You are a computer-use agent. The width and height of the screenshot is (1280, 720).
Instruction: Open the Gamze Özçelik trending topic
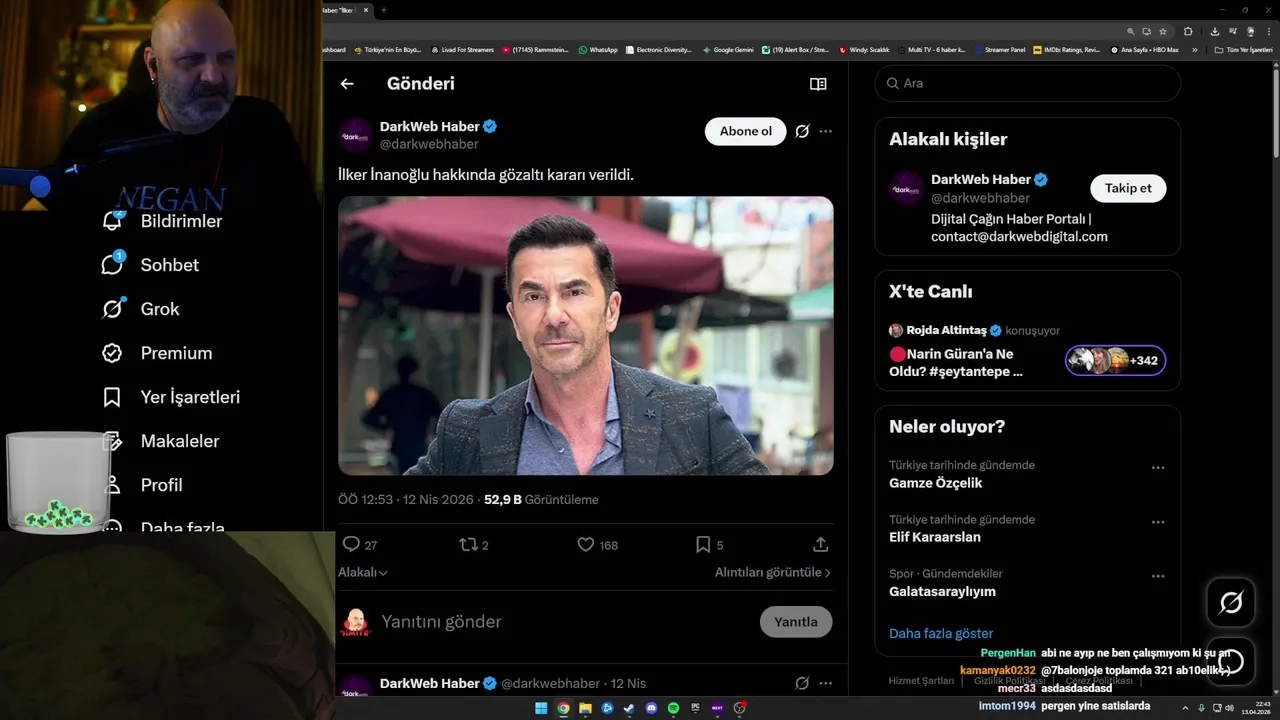(x=936, y=483)
